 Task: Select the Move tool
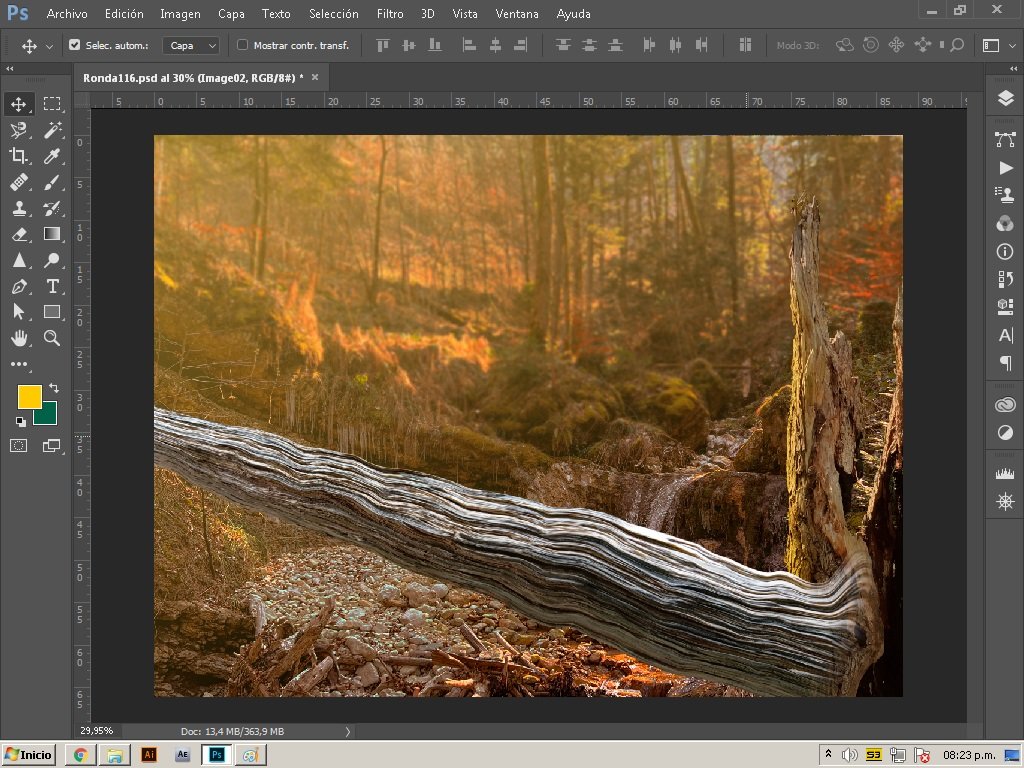pyautogui.click(x=18, y=104)
